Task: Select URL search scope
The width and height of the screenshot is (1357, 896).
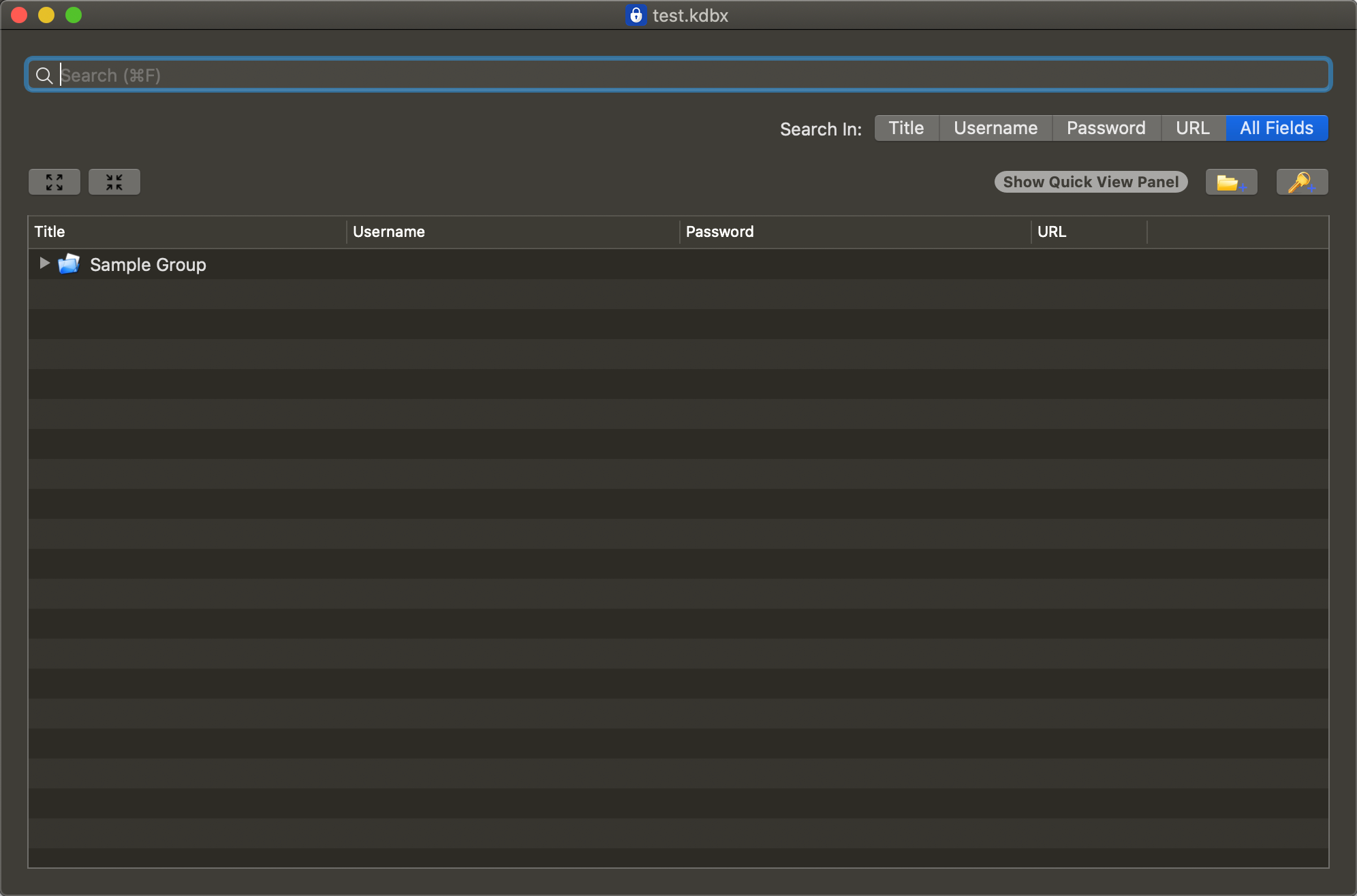Action: pos(1192,128)
